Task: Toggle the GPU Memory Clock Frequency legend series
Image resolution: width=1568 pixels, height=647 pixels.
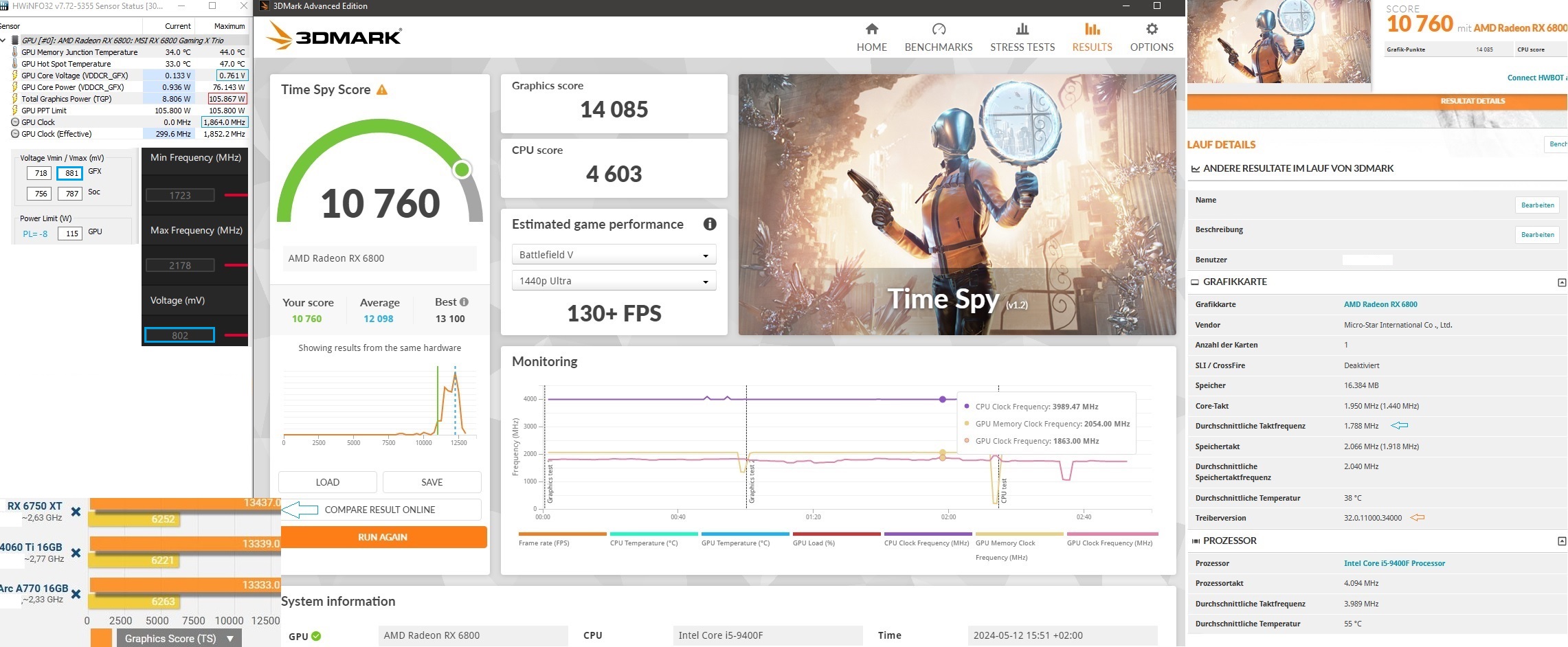Action: (1019, 546)
